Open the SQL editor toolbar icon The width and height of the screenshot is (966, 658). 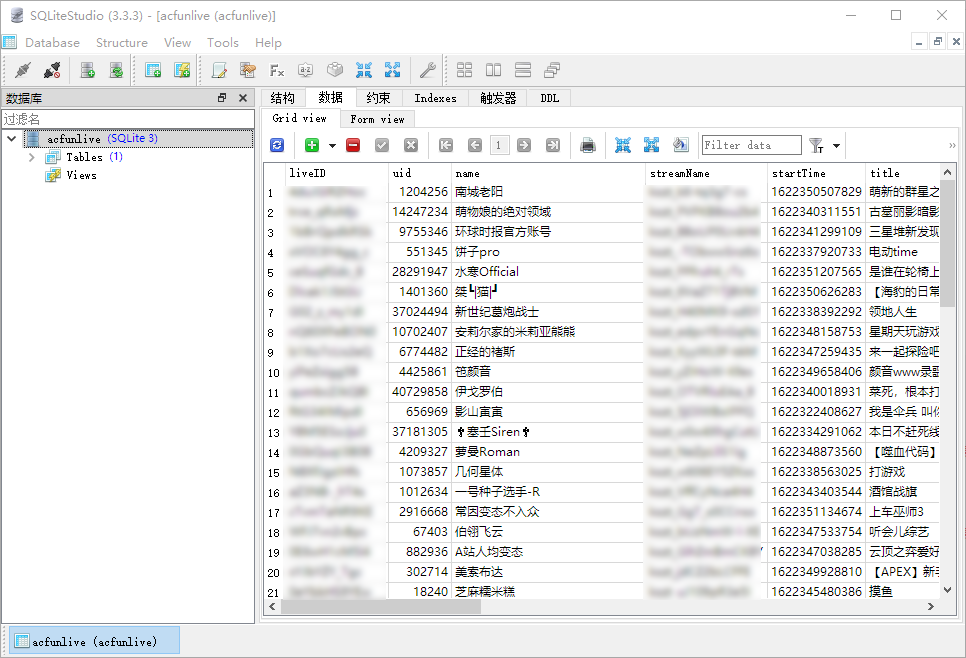click(219, 70)
